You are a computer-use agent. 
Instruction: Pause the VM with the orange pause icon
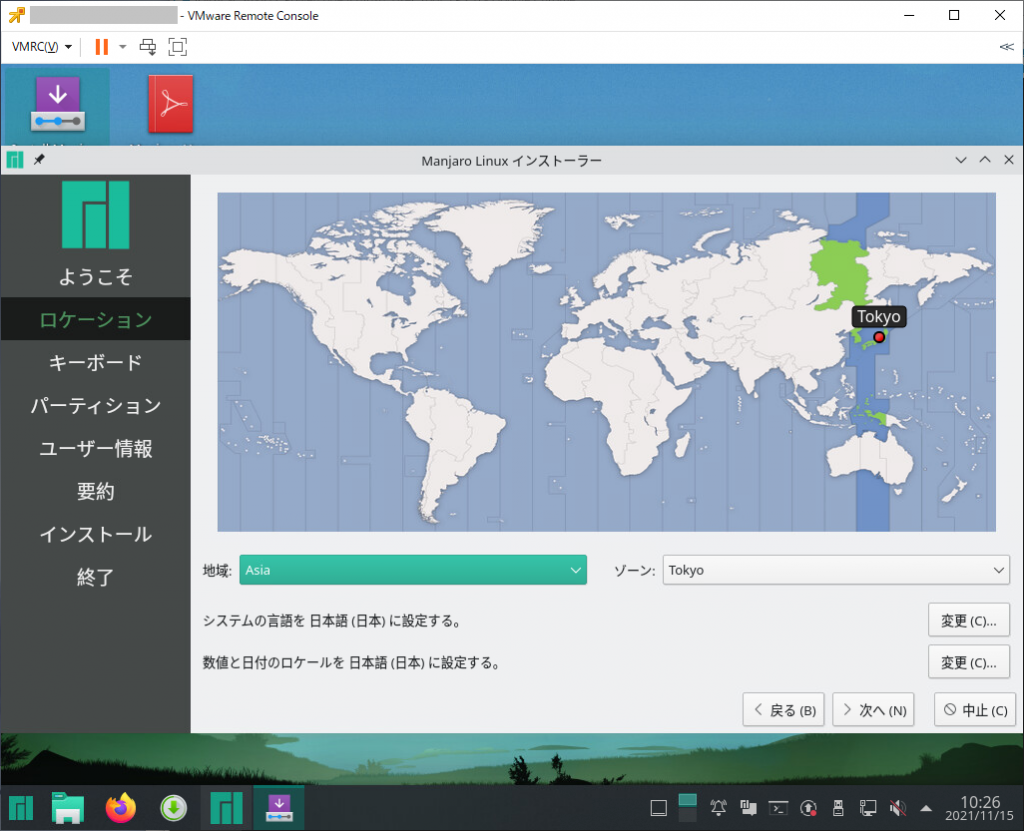[101, 46]
